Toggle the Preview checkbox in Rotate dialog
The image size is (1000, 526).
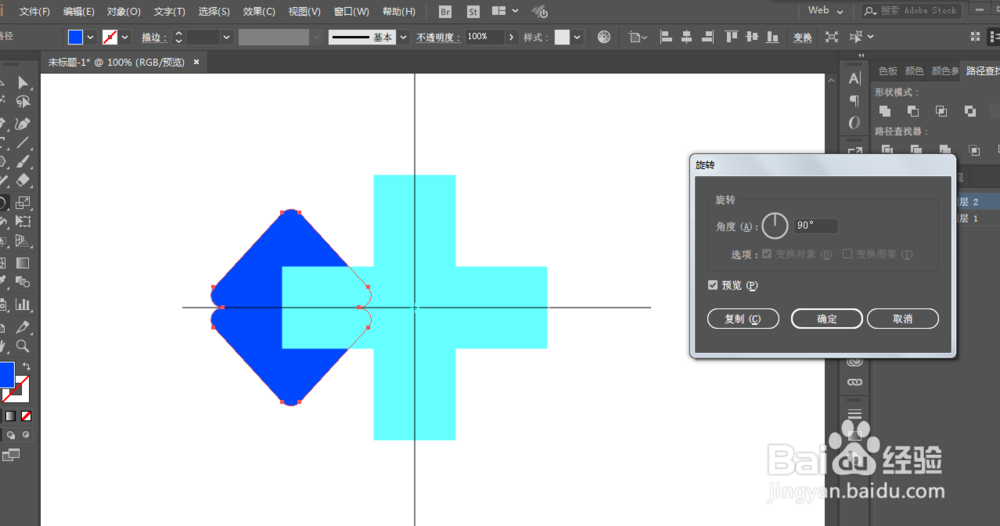(713, 285)
